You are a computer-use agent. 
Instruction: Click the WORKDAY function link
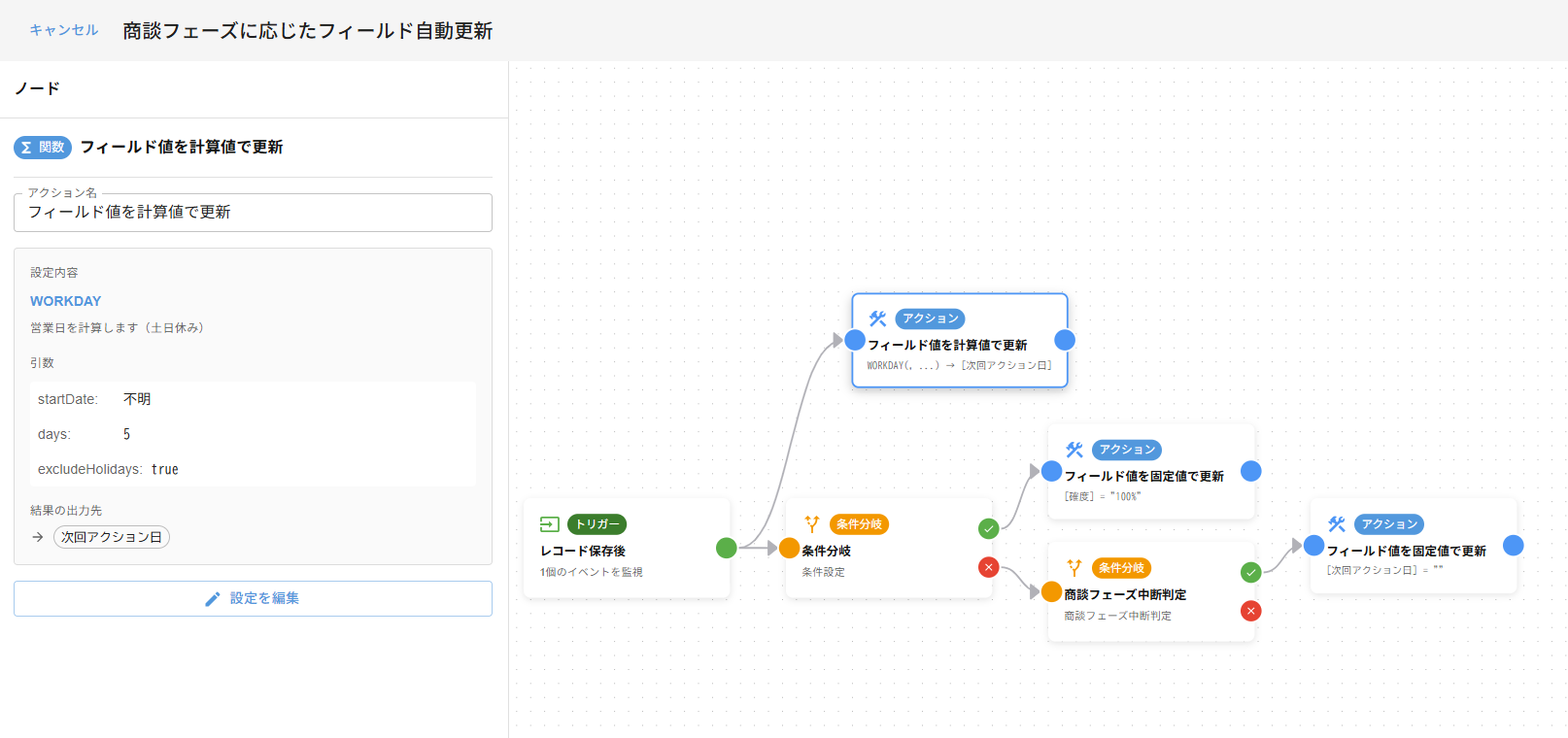tap(65, 301)
